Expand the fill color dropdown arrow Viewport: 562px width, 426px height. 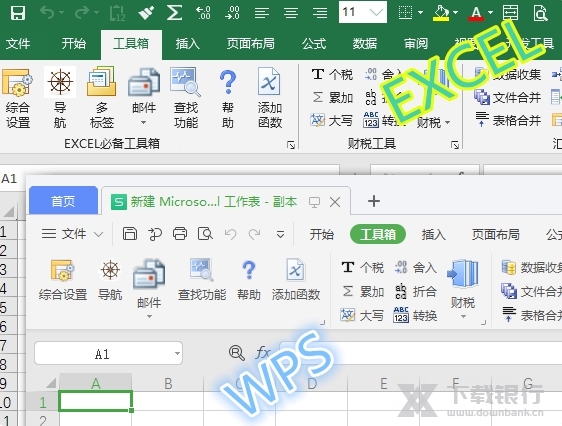tap(456, 13)
